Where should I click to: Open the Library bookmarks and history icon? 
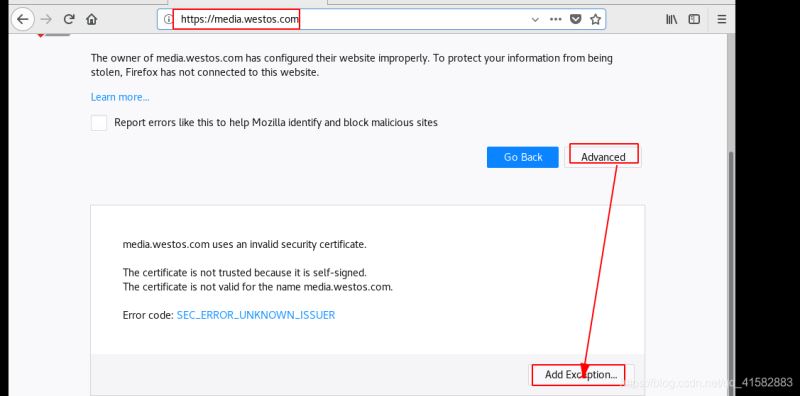pyautogui.click(x=671, y=19)
